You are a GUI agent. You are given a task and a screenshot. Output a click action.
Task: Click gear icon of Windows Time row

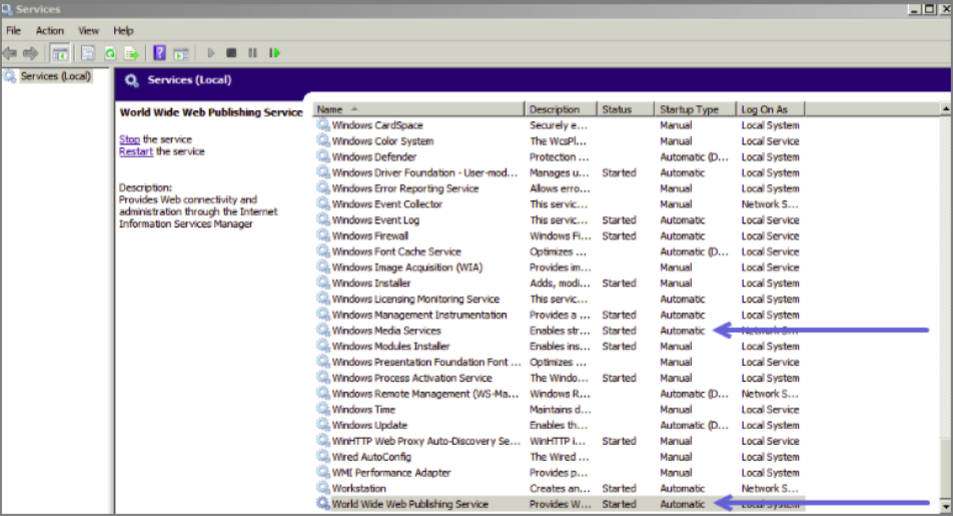tap(323, 410)
